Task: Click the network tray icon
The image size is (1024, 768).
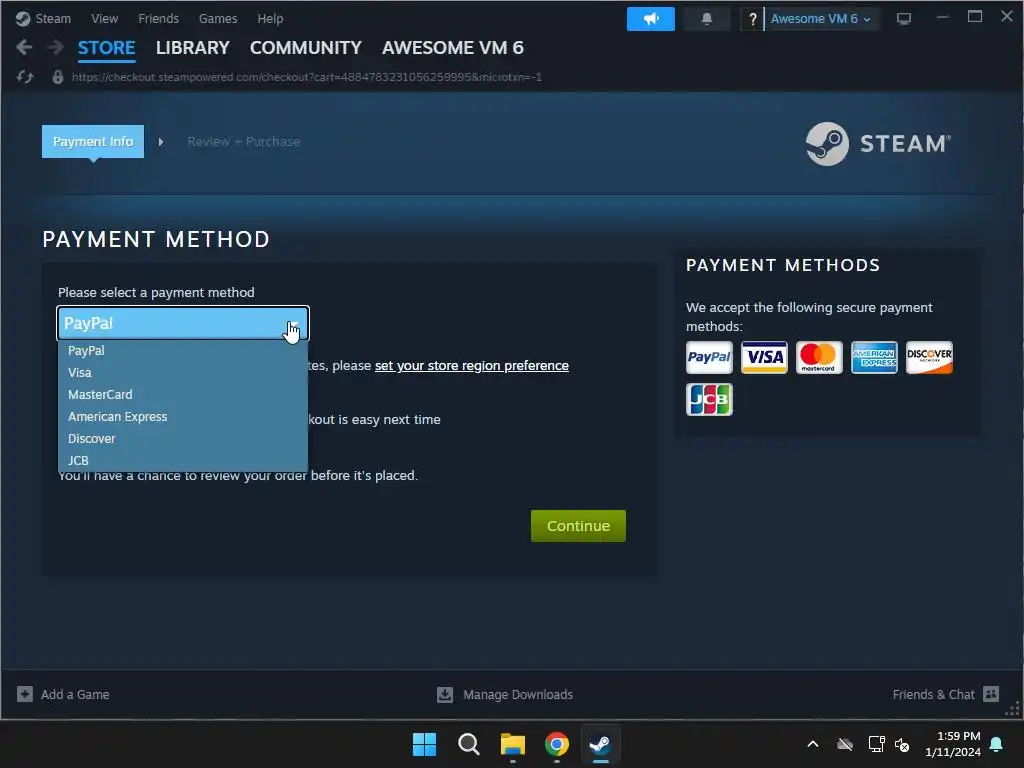Action: [x=876, y=744]
